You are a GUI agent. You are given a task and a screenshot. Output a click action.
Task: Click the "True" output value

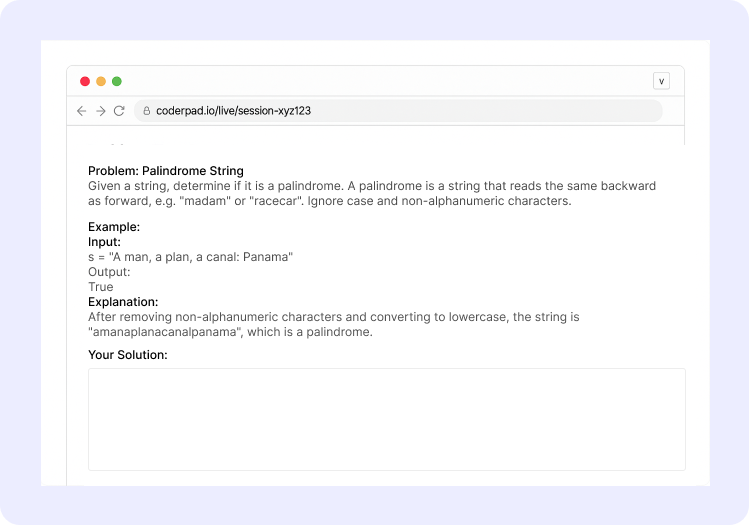(101, 287)
